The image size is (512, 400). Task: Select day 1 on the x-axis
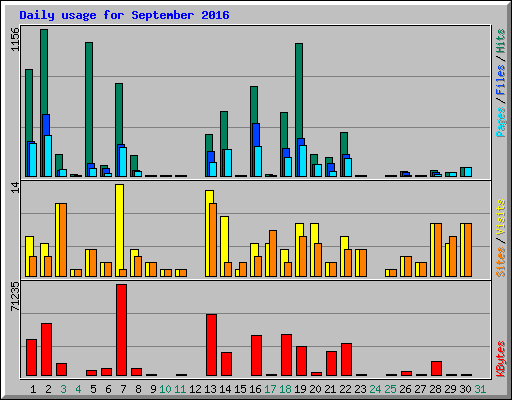[33, 389]
